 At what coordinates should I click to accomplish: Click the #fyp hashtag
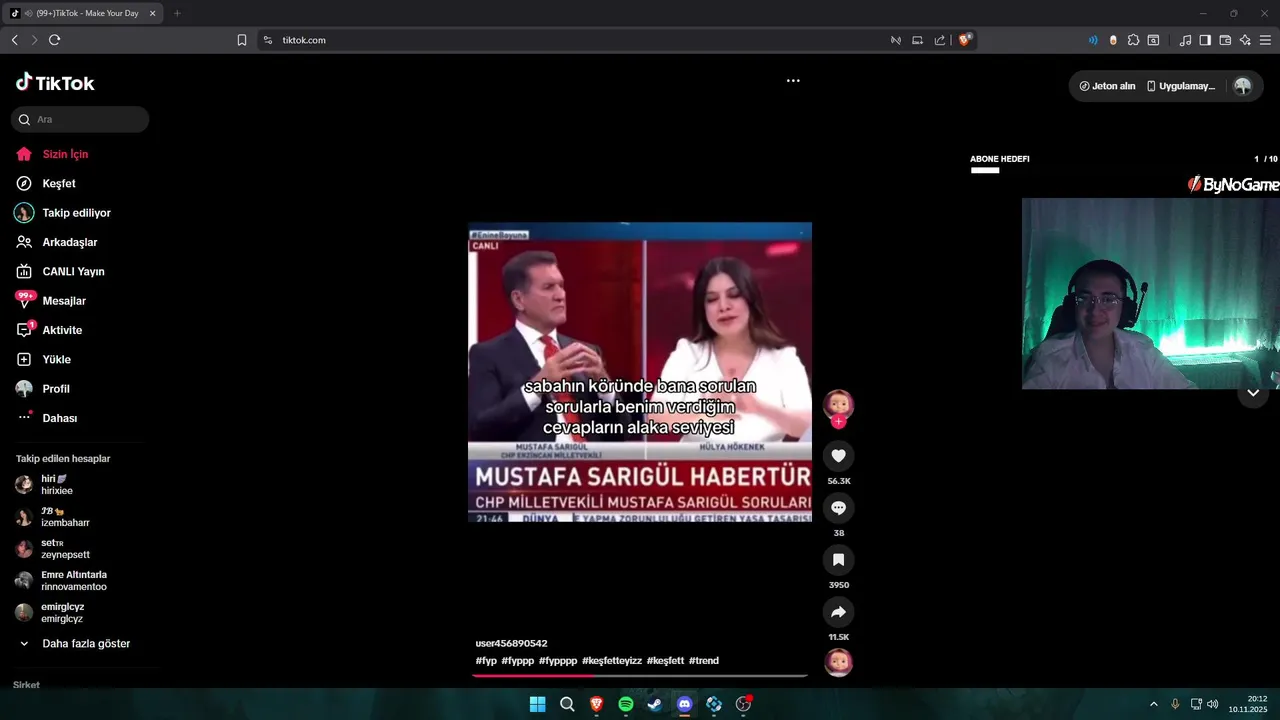(x=486, y=661)
